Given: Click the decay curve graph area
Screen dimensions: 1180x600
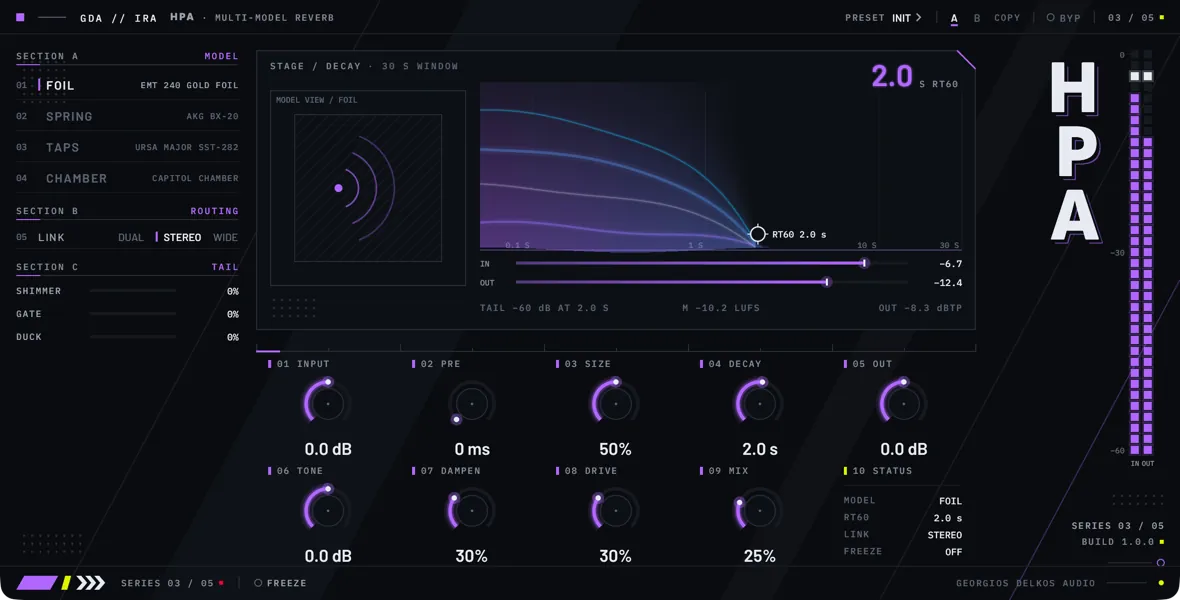Looking at the screenshot, I should 720,166.
